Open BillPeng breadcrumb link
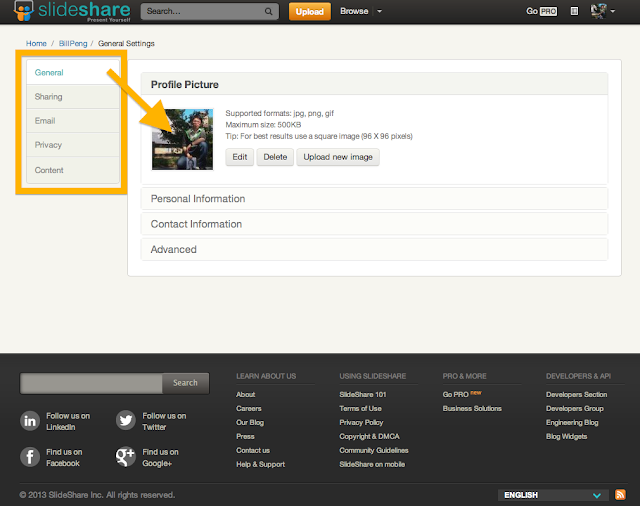Screen dimensions: 640x506 [x=73, y=43]
